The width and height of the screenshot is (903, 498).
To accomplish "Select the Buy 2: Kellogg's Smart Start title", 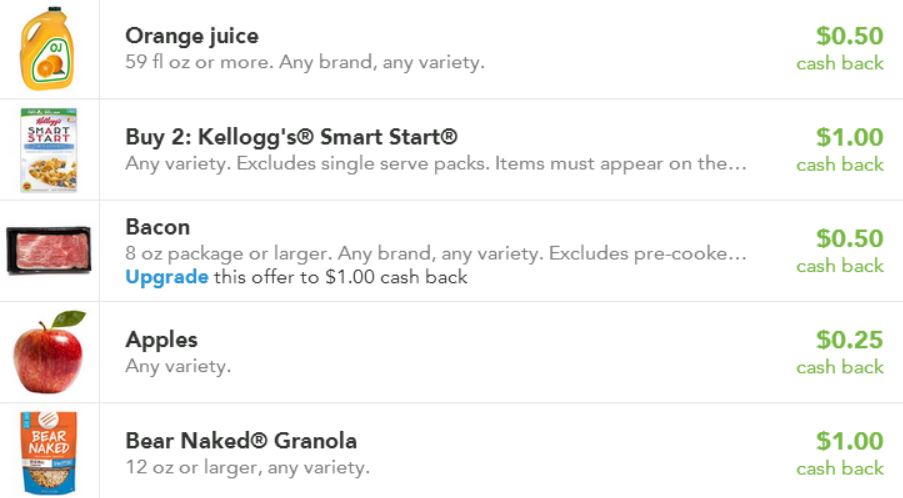I will [291, 137].
